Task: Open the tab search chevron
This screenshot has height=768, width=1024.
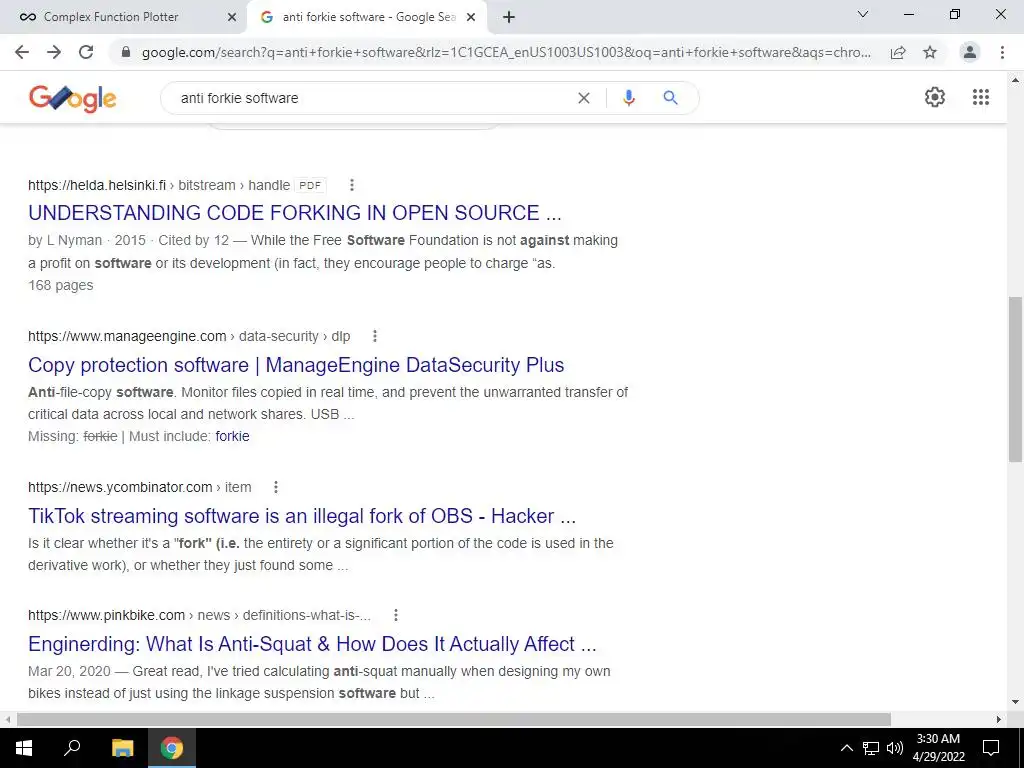Action: [x=863, y=14]
